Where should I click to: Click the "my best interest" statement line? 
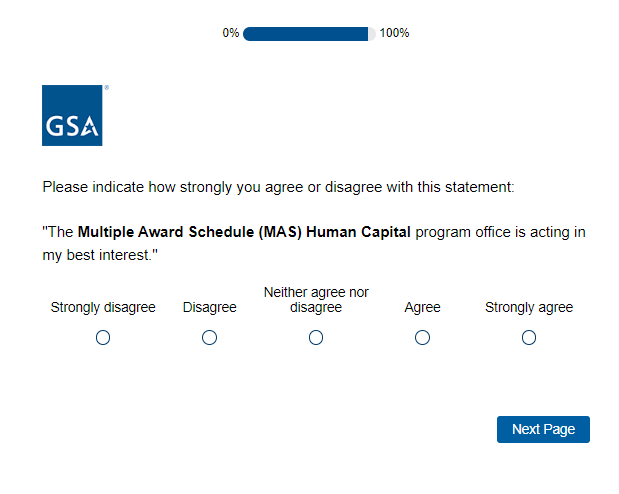(x=100, y=255)
